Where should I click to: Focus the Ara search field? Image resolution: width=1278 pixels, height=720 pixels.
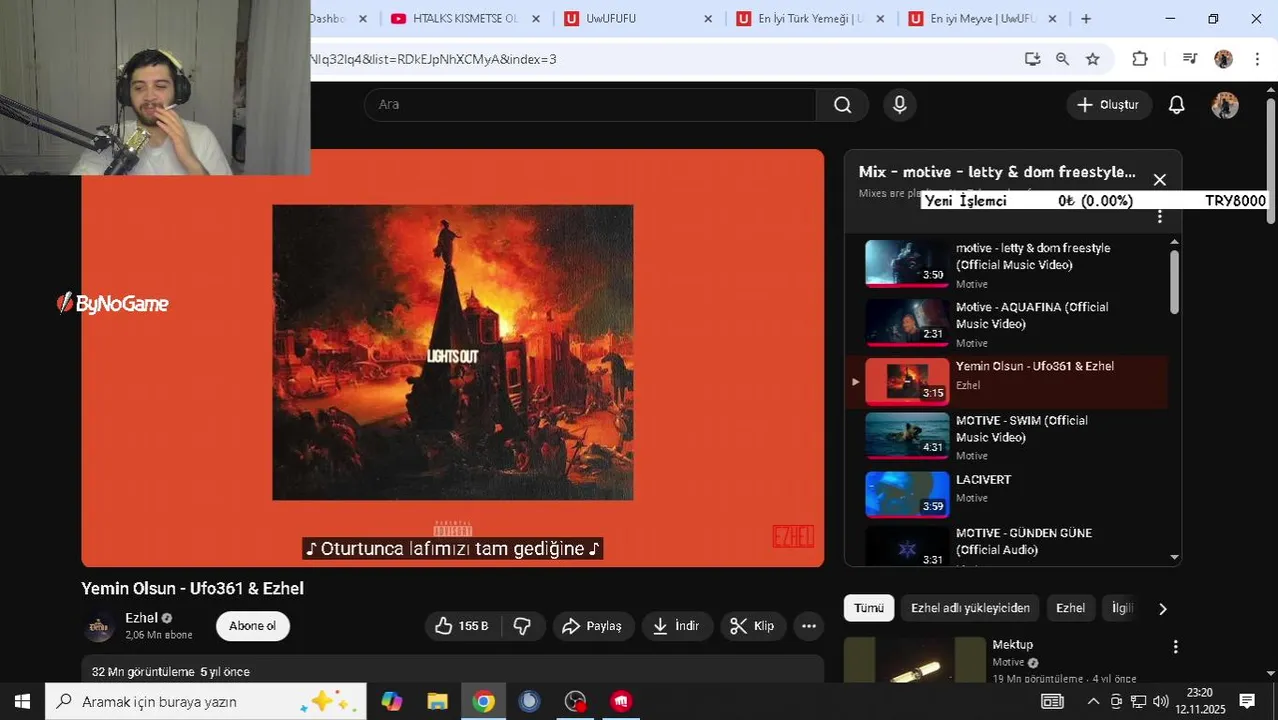click(x=590, y=105)
